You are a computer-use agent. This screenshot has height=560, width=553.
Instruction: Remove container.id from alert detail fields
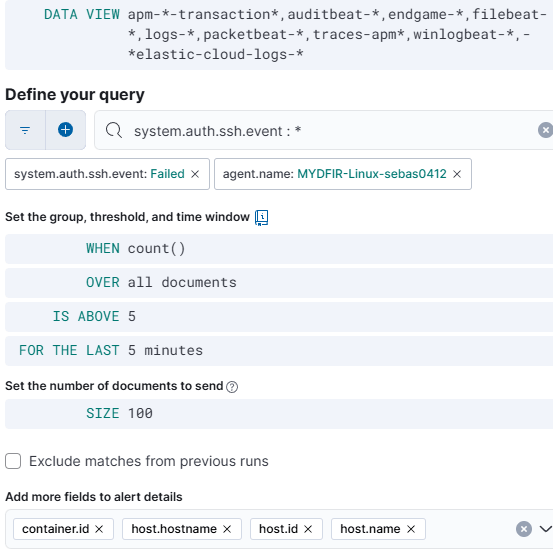coord(99,529)
